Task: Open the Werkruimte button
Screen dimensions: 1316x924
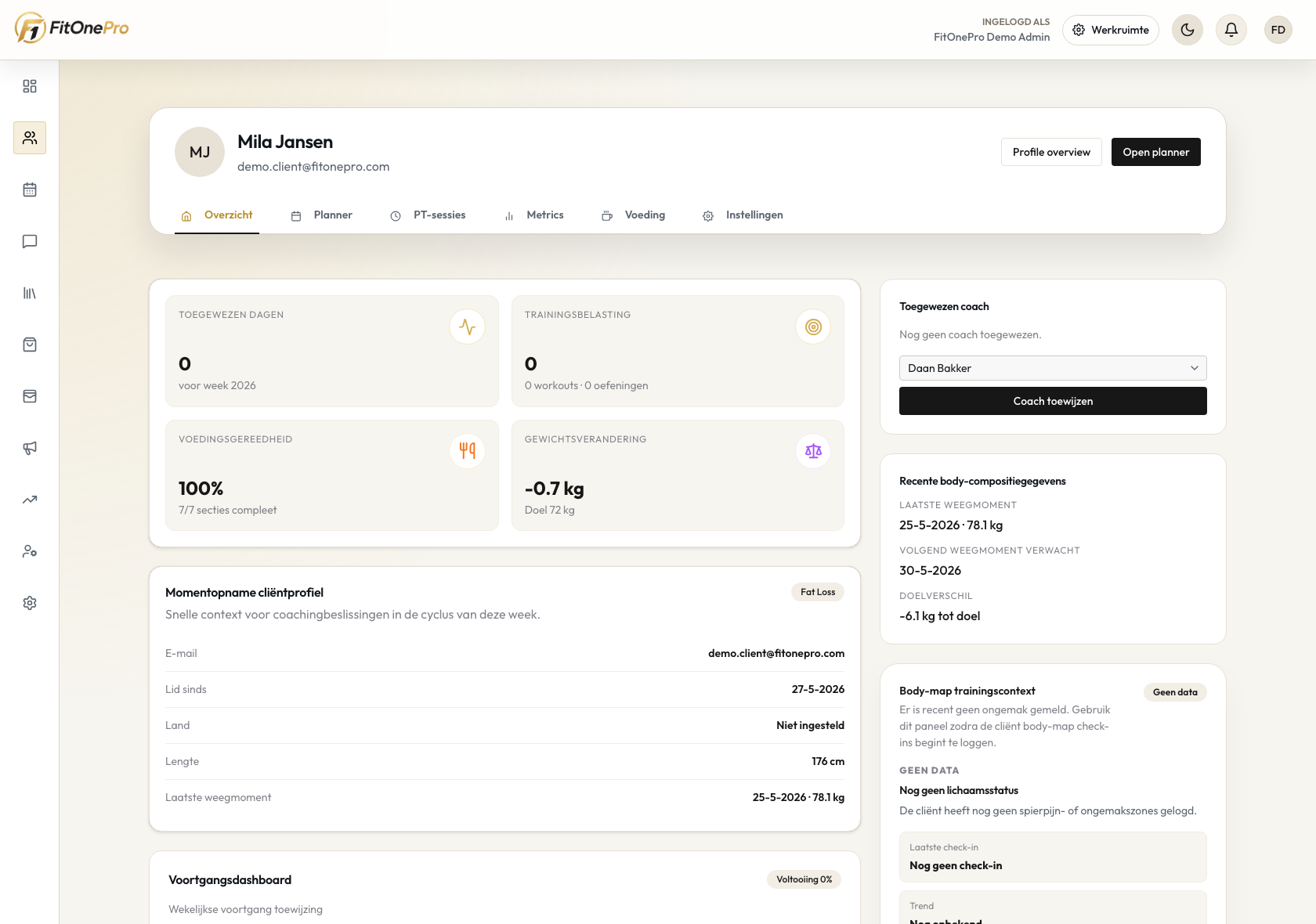Action: (1111, 30)
